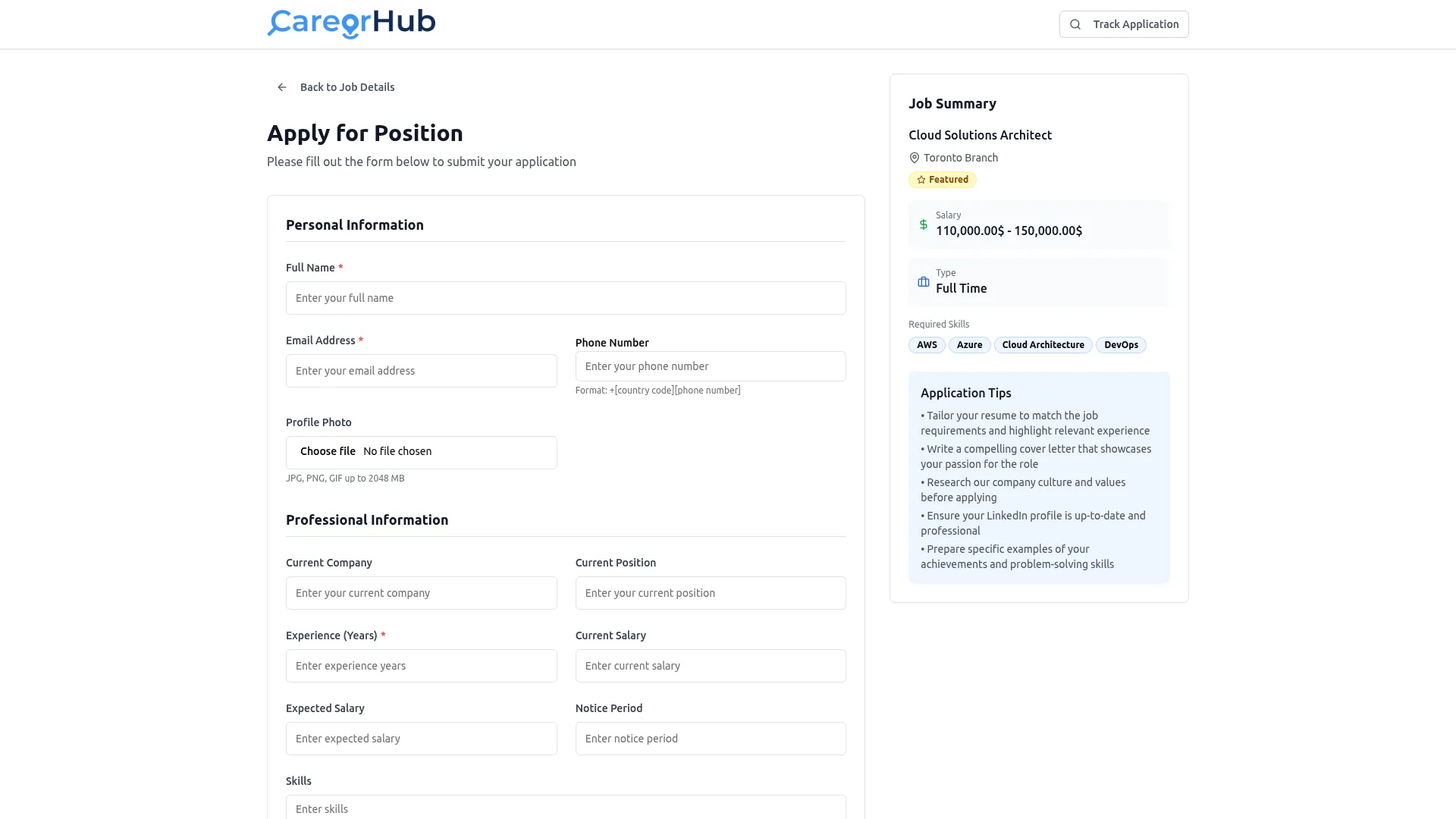This screenshot has height=819, width=1456.
Task: Click into the Phone Number field
Action: click(x=711, y=366)
